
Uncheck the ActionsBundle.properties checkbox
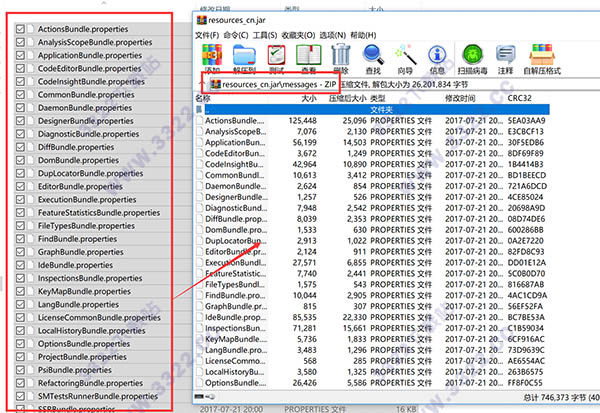pos(20,29)
